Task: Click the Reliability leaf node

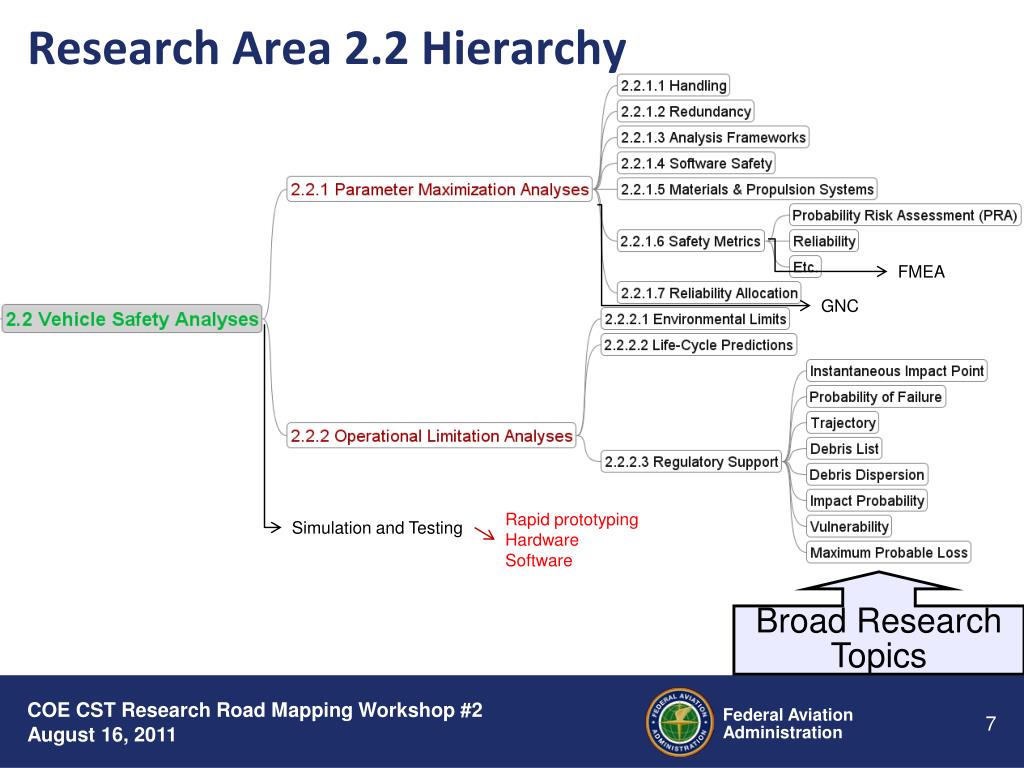Action: coord(824,242)
